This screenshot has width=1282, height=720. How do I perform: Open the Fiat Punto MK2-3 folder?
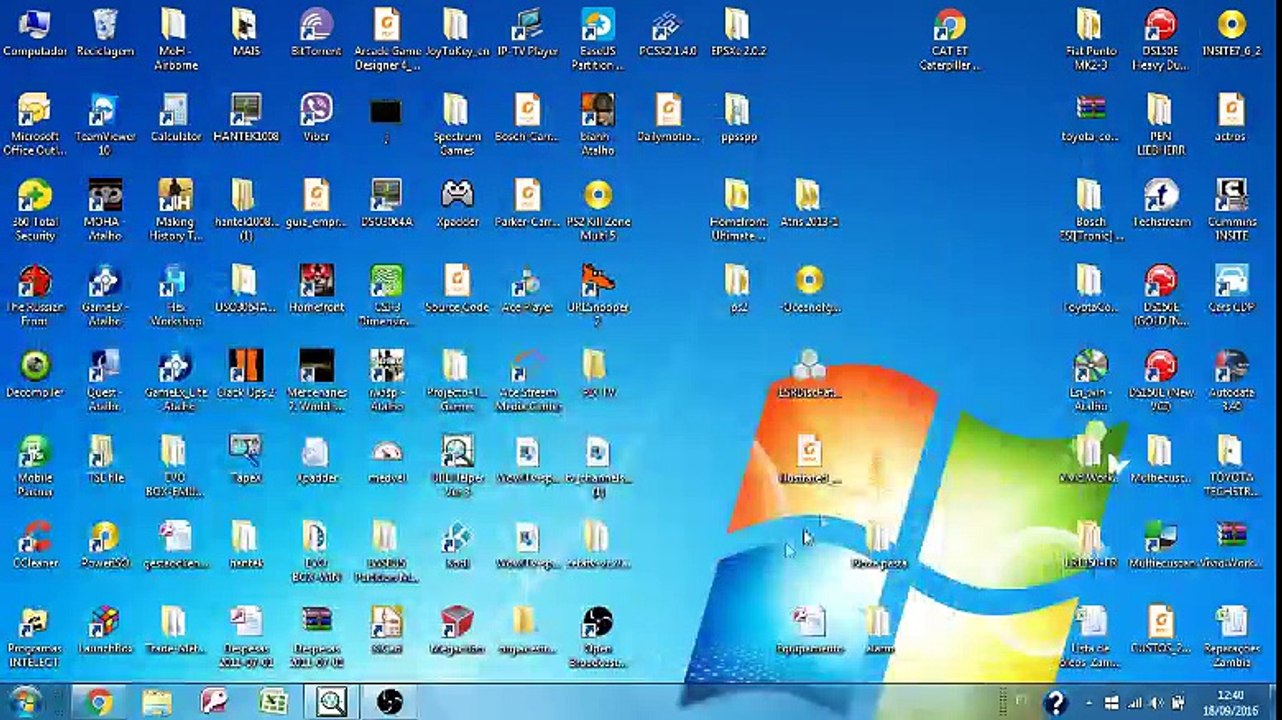point(1089,40)
